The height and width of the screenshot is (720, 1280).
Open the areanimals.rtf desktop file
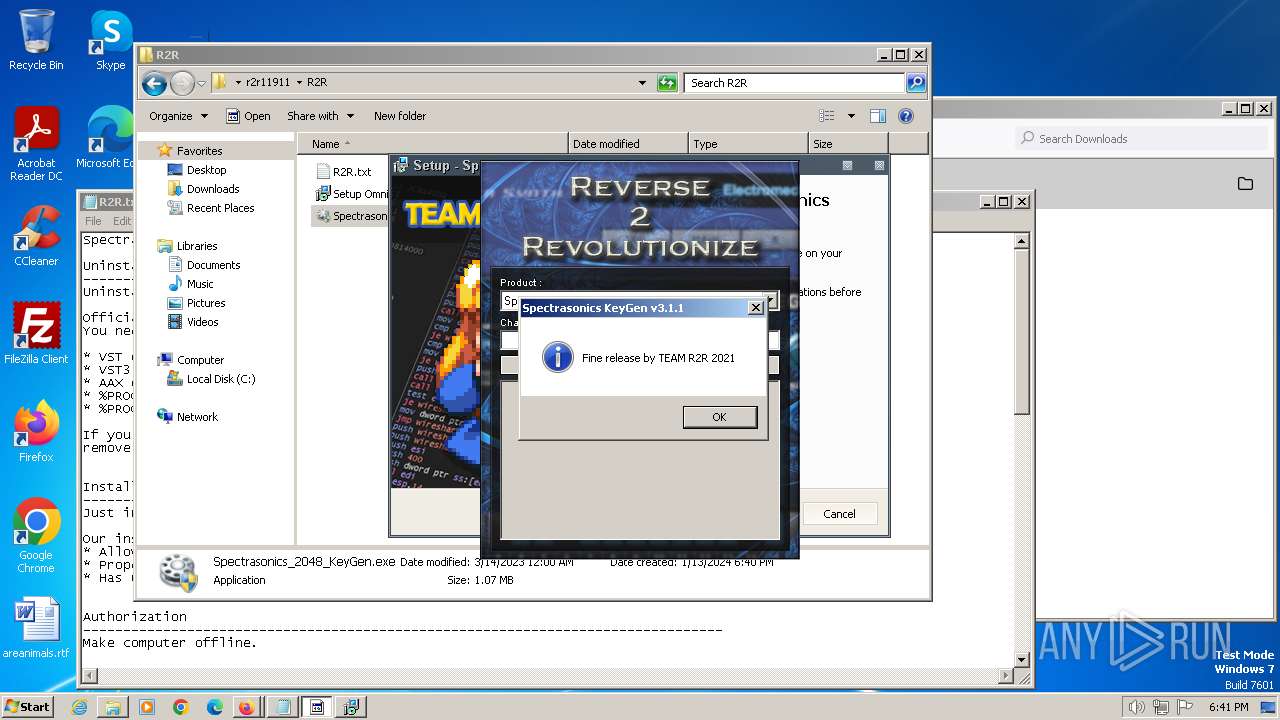tap(36, 628)
